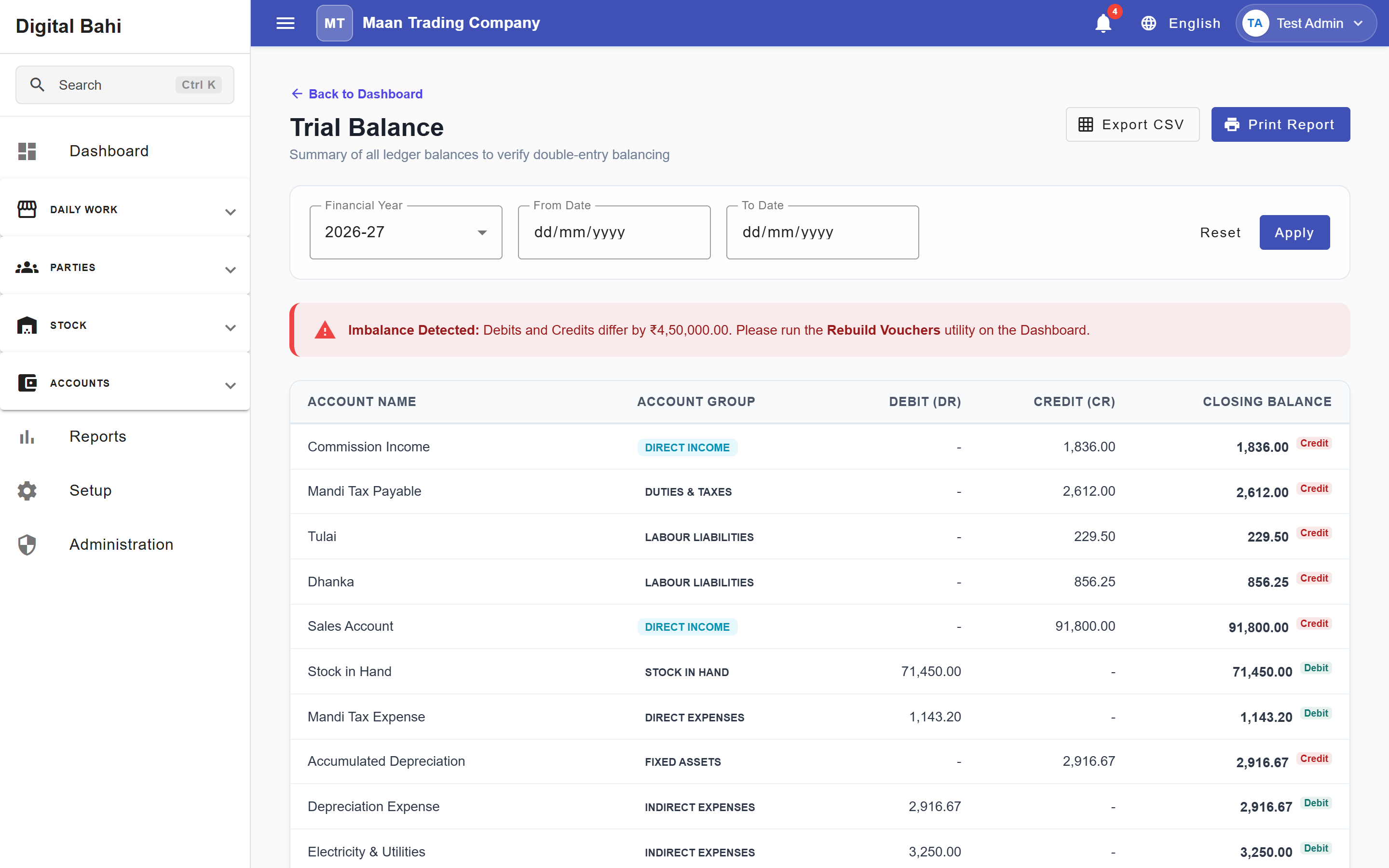Open Setup from the sidebar
1389x868 pixels.
pos(125,490)
